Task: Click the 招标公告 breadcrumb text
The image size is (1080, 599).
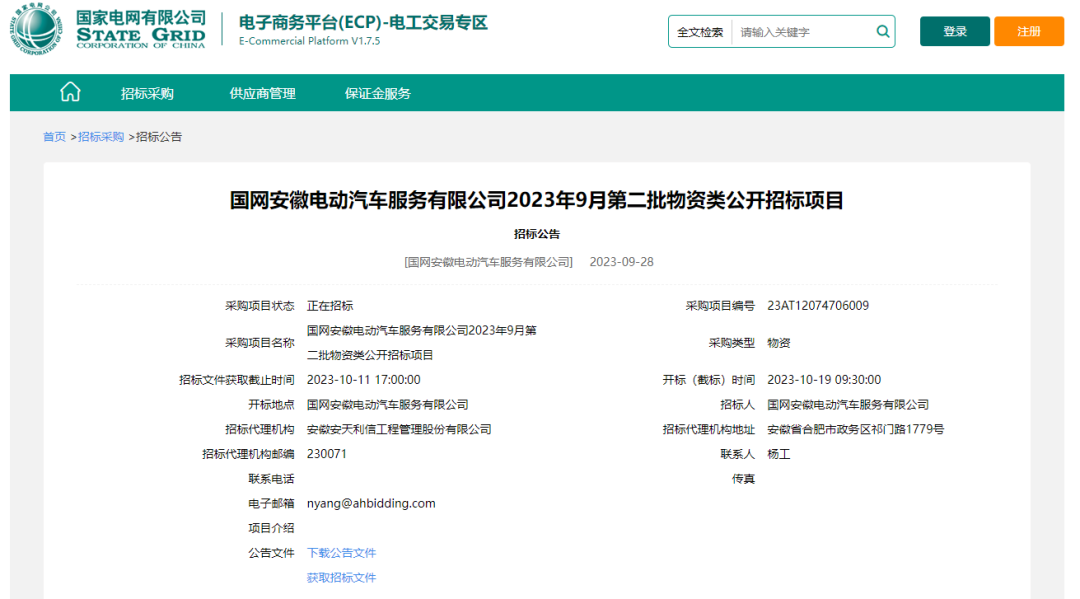Action: coord(159,137)
